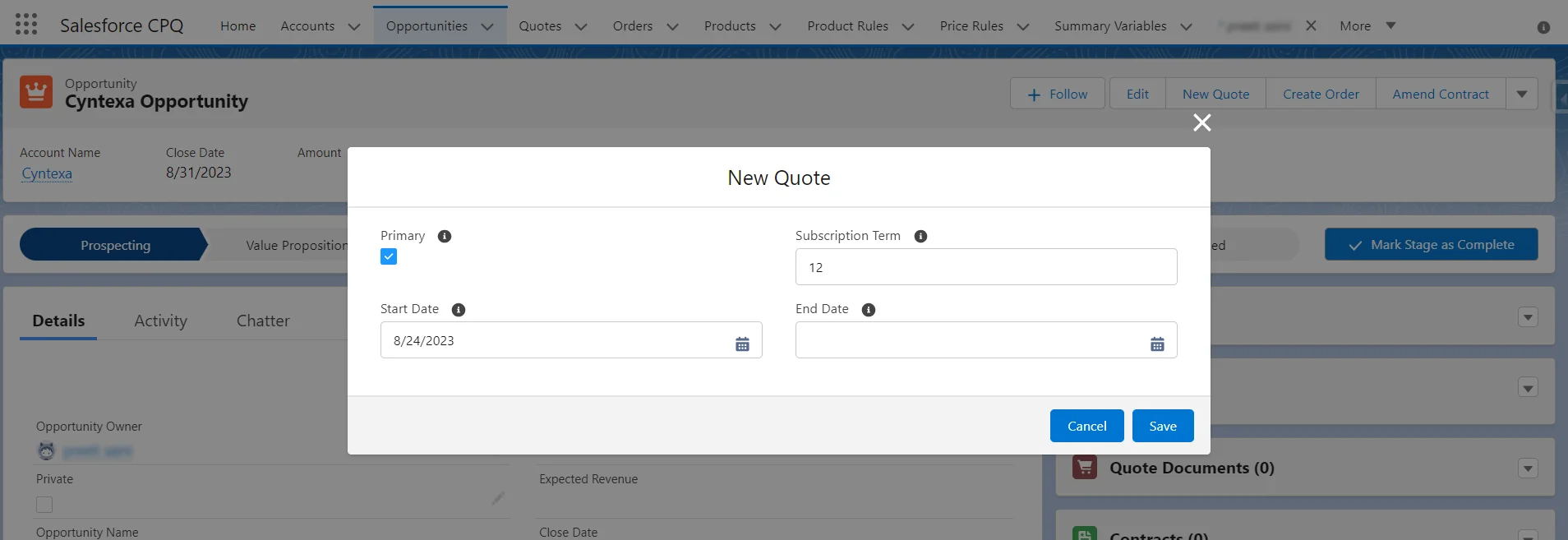The height and width of the screenshot is (540, 1568).
Task: Select the Prospecting stage in path
Action: click(114, 245)
